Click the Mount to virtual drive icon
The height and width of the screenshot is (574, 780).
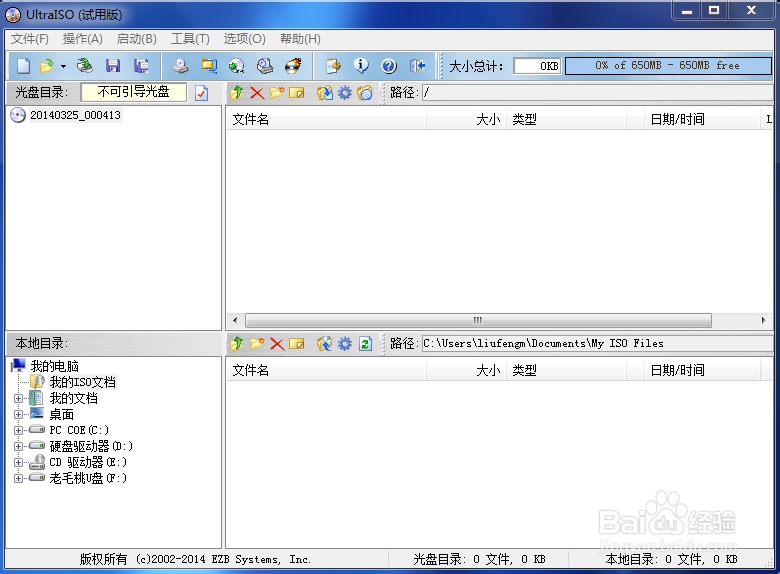click(265, 66)
